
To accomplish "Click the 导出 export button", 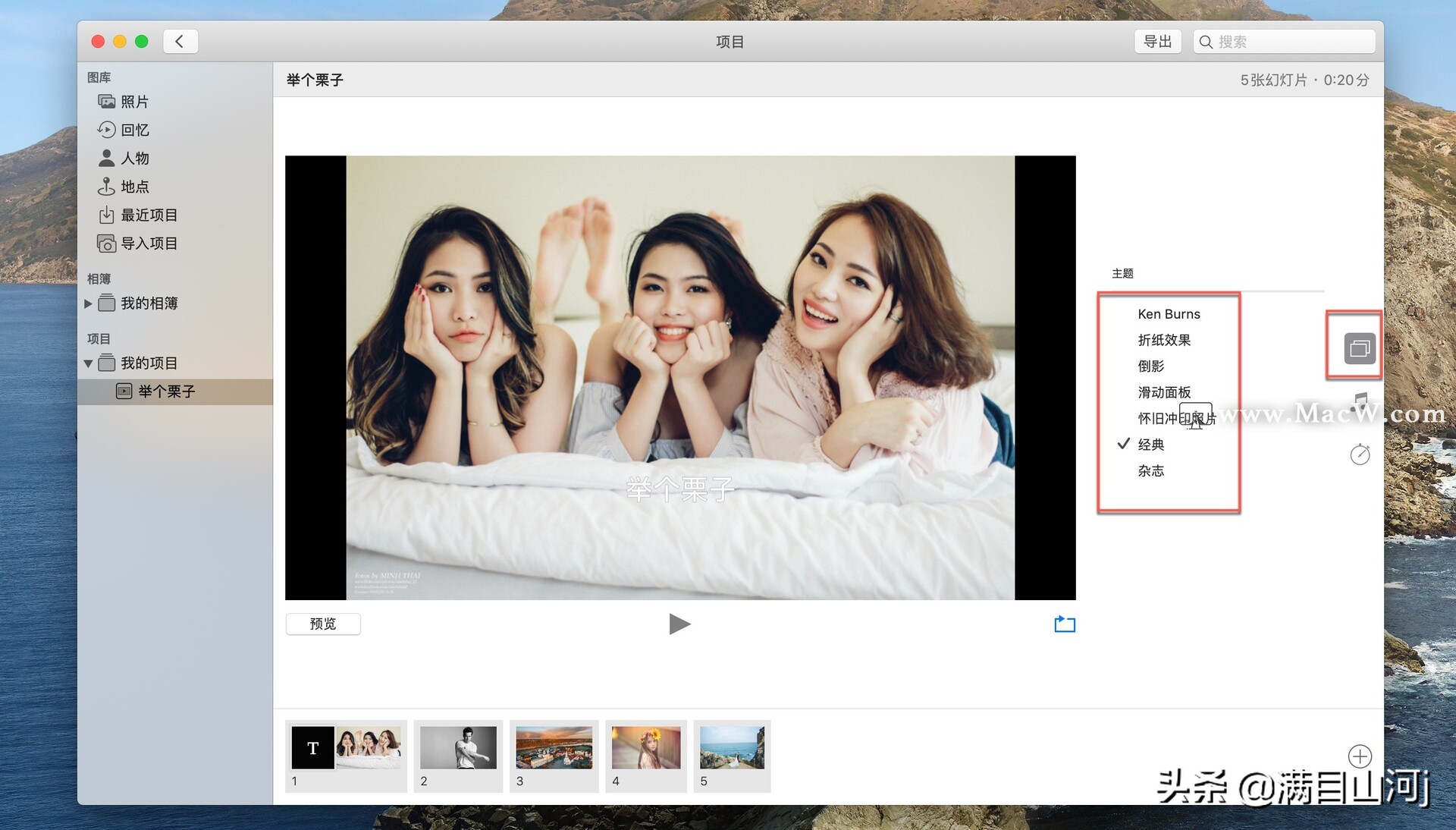I will (1157, 41).
